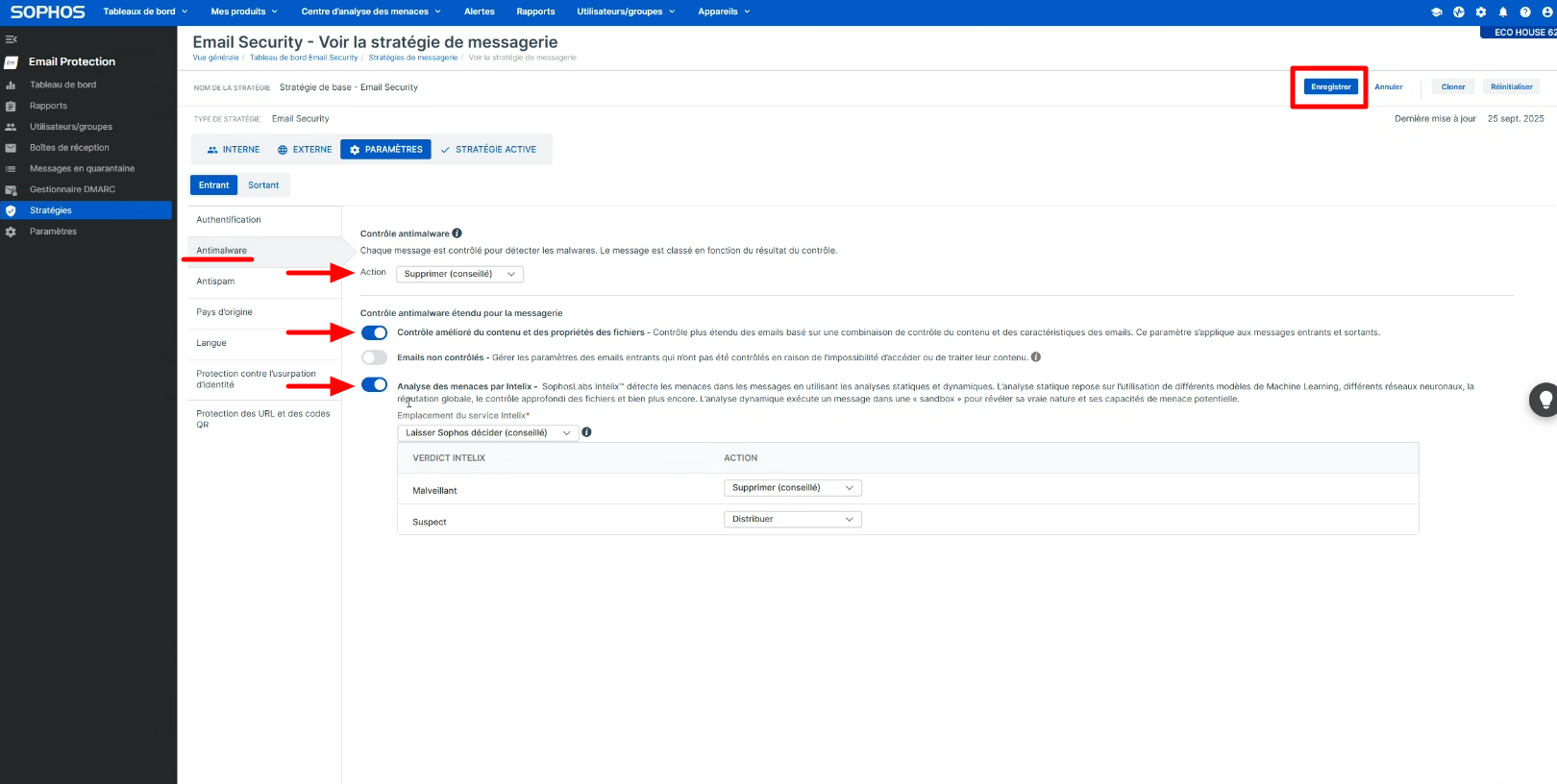The image size is (1557, 784).
Task: Switch to the INTERNE tab
Action: click(x=234, y=150)
